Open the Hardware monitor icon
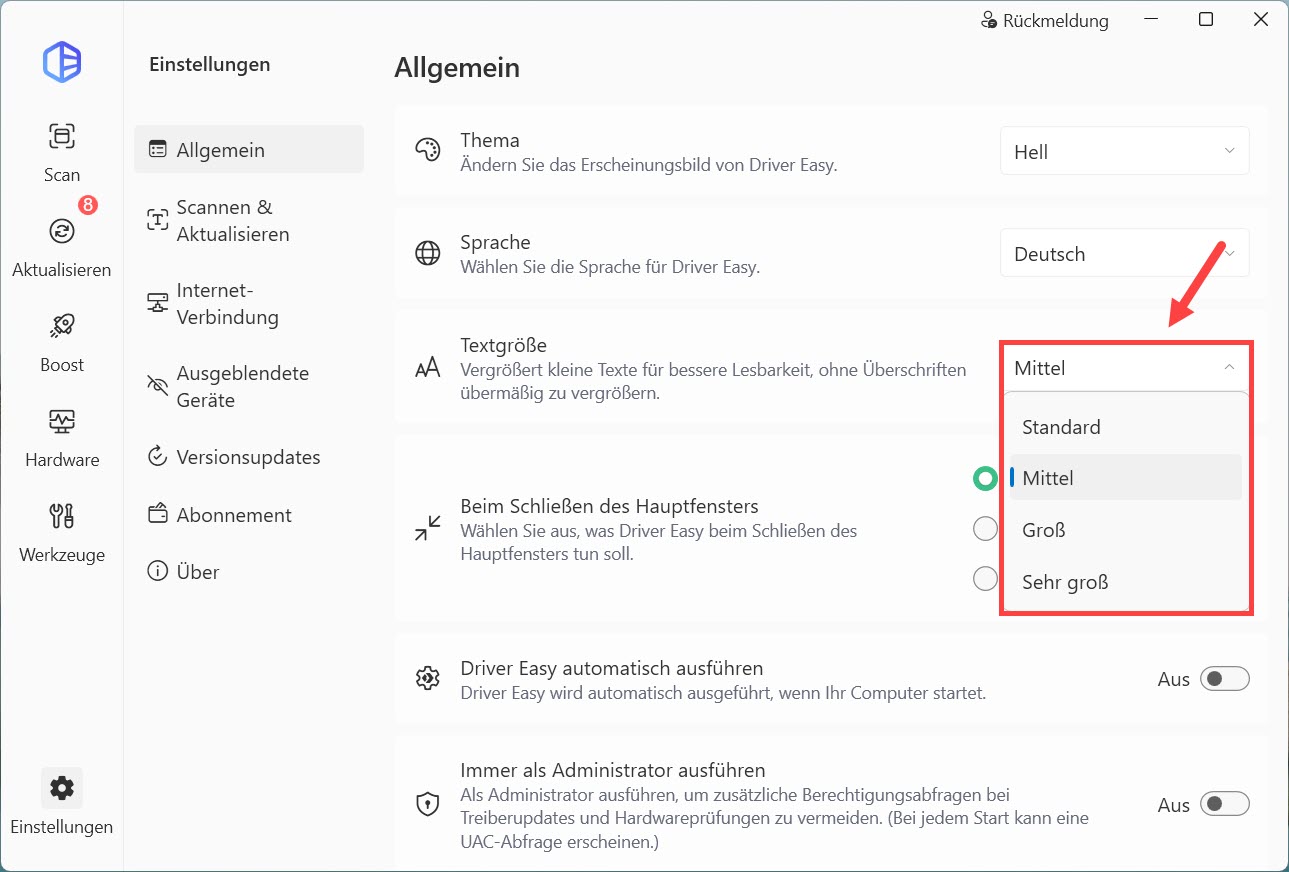1289x872 pixels. [x=62, y=421]
